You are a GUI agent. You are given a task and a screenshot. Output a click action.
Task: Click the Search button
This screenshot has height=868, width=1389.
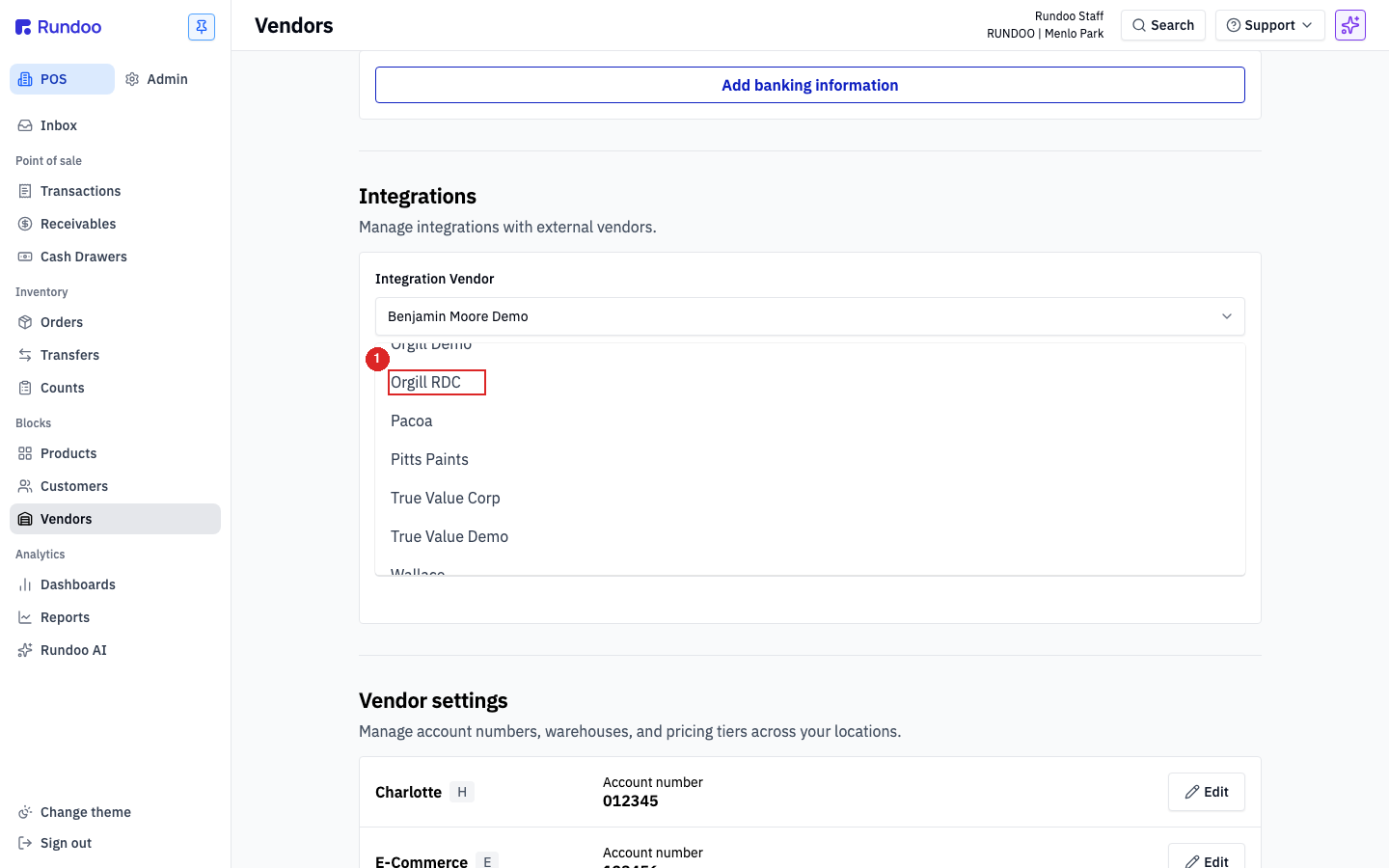[x=1163, y=25]
